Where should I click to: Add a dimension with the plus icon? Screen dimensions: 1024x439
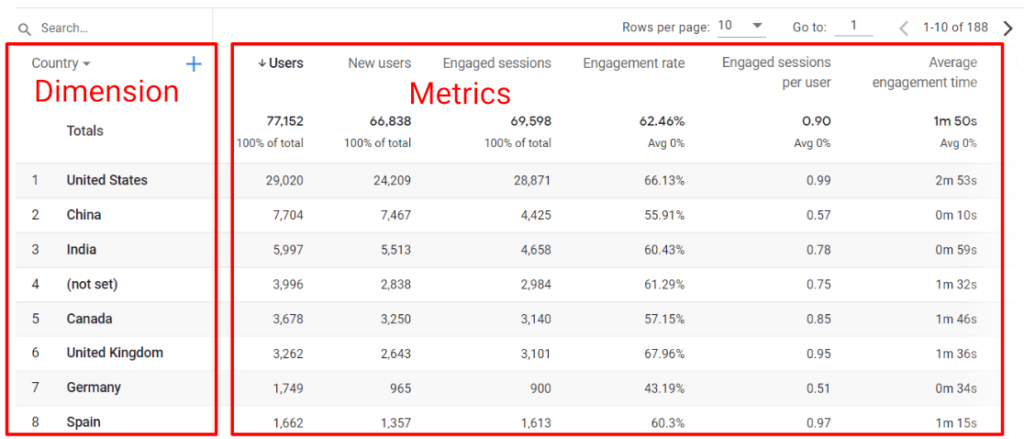tap(194, 64)
